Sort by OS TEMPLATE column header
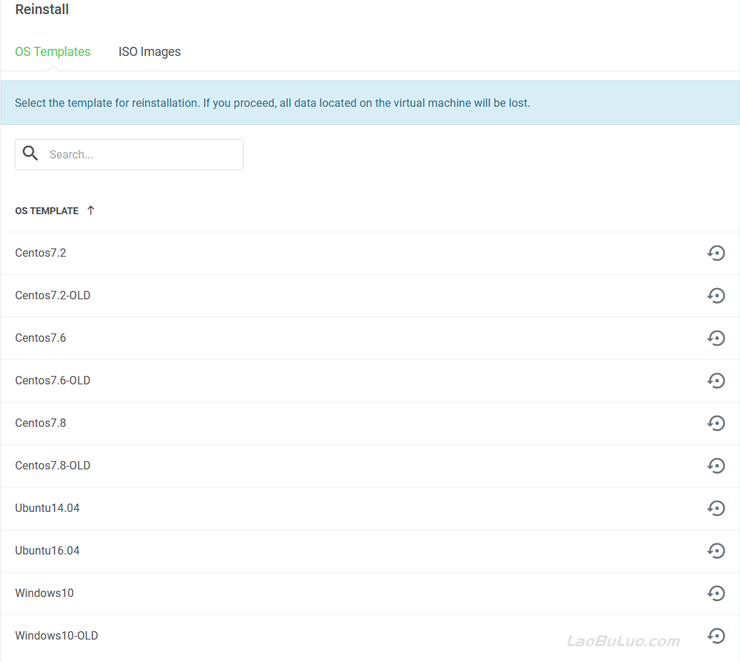 point(47,211)
